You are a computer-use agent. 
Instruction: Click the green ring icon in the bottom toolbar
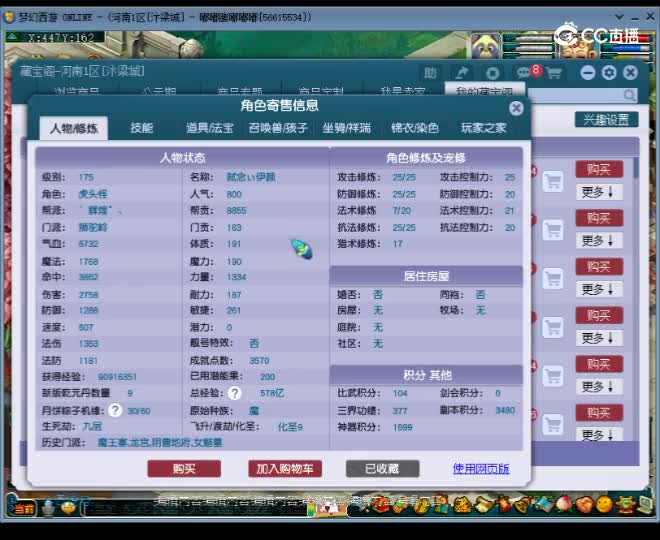click(624, 503)
